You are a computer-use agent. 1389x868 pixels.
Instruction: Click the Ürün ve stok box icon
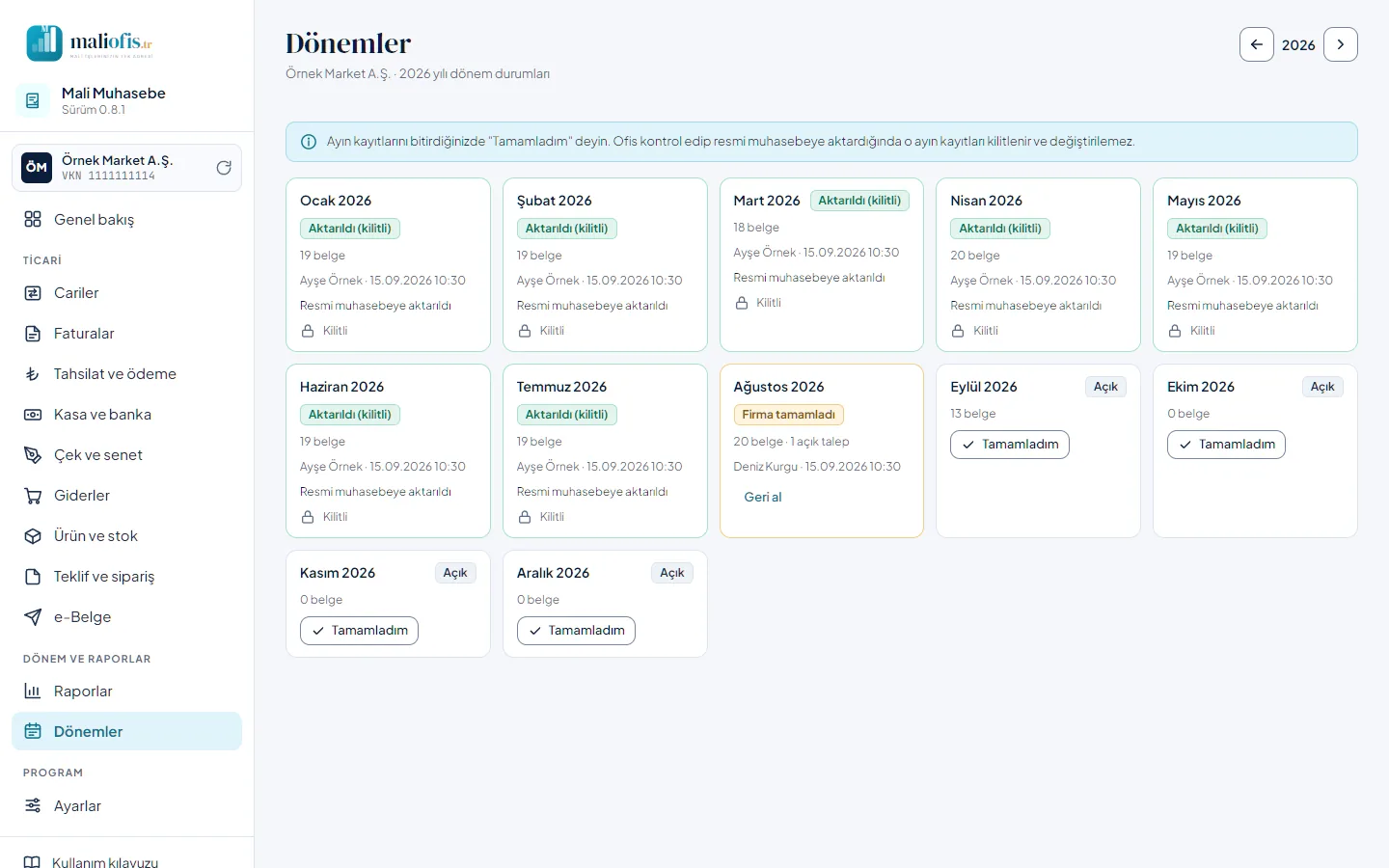coord(33,536)
